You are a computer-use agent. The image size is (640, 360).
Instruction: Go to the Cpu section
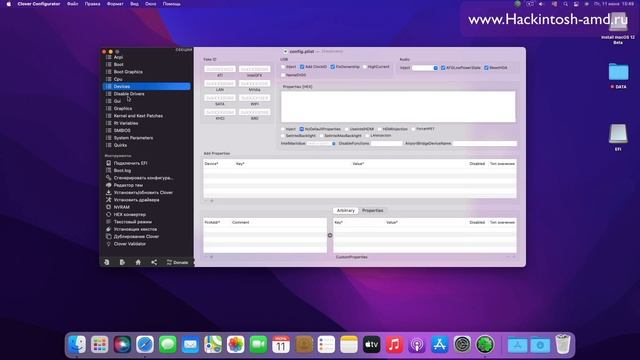click(x=118, y=79)
